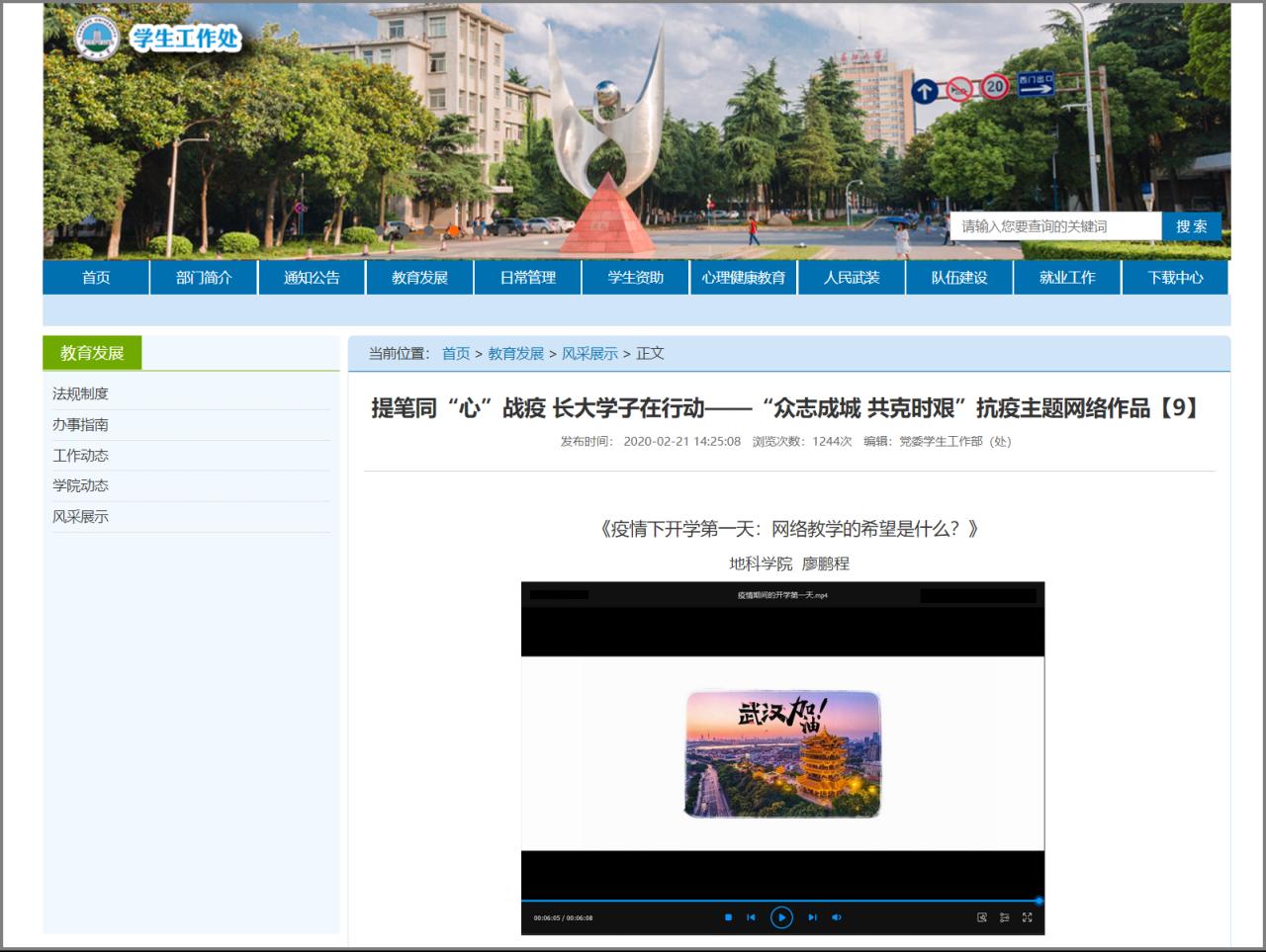Screen dimensions: 1266x952
Task: Go to 首页 via breadcrumb link
Action: click(x=456, y=354)
